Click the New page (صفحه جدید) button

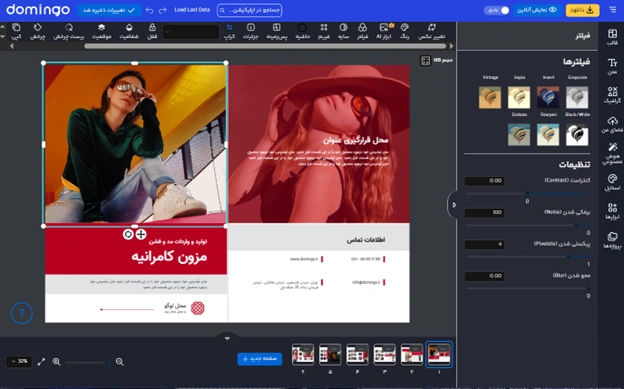[x=260, y=359]
